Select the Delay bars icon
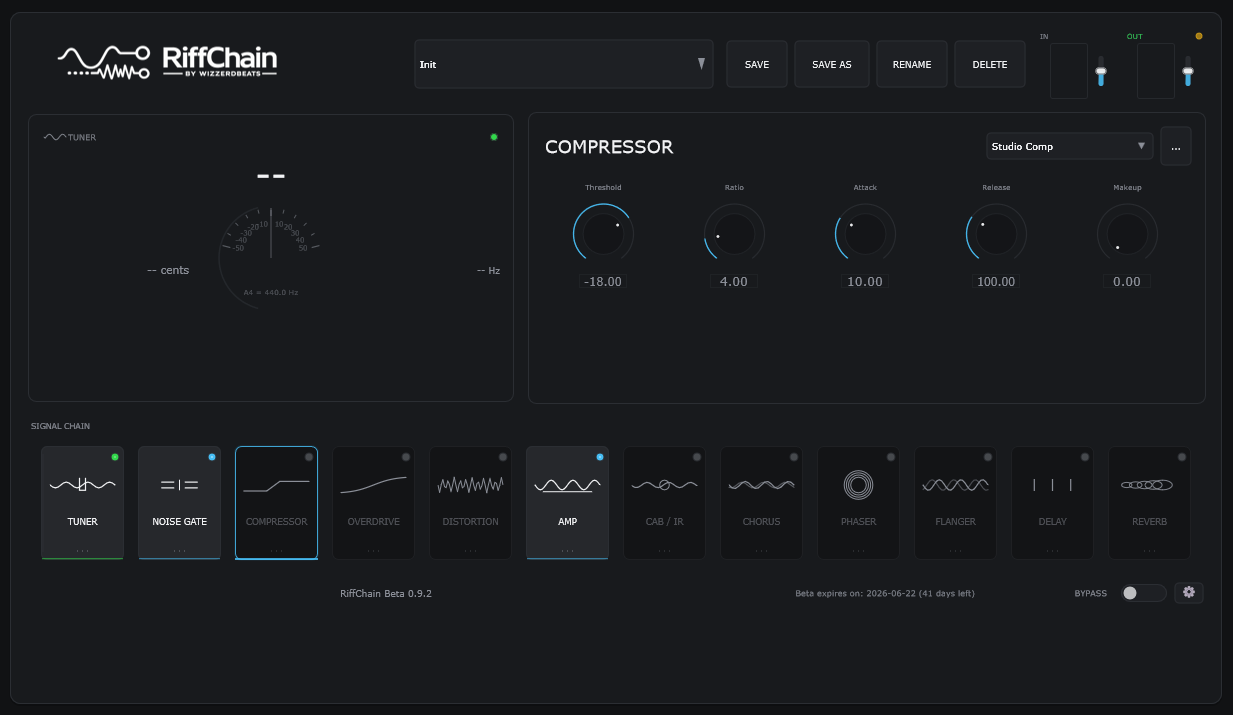This screenshot has width=1233, height=715. [x=1052, y=485]
